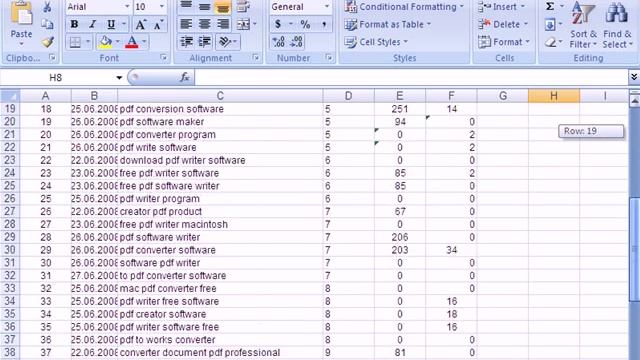
Task: Open Find & Select binoculars
Action: tap(618, 24)
